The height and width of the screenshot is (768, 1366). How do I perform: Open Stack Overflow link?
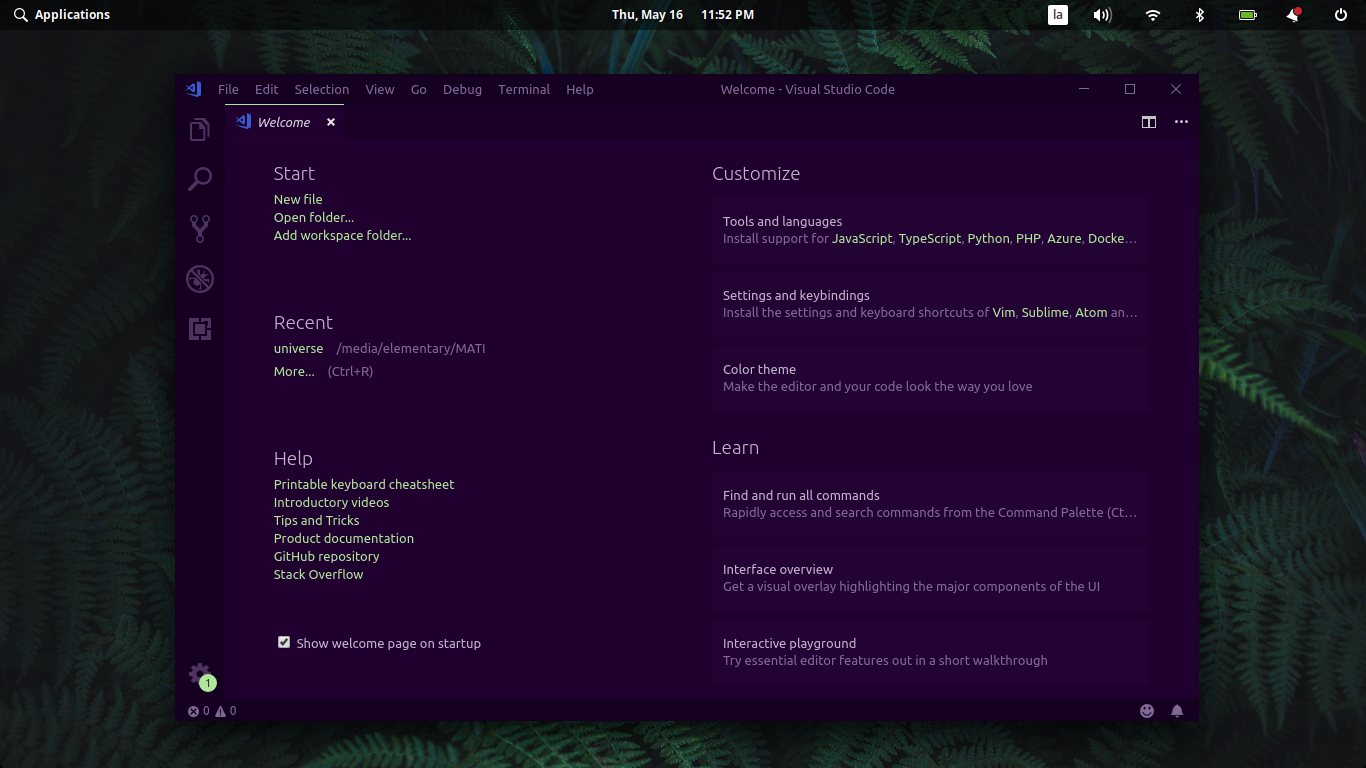point(319,574)
